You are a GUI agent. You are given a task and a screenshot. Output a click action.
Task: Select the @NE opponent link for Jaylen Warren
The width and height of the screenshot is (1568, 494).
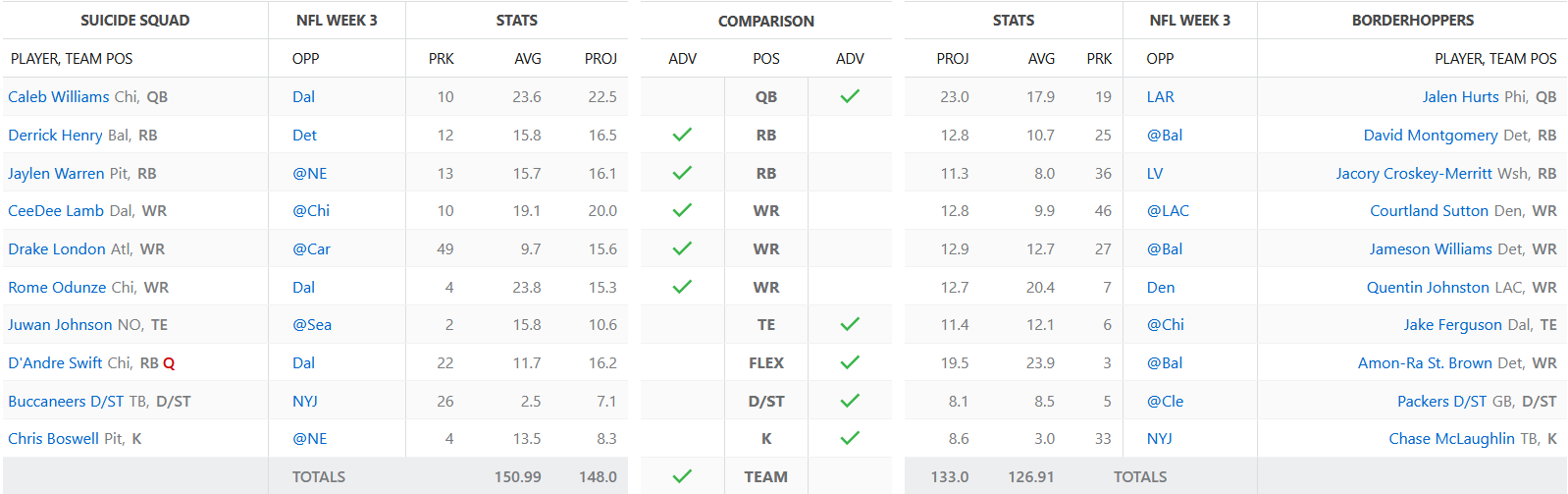pos(310,173)
